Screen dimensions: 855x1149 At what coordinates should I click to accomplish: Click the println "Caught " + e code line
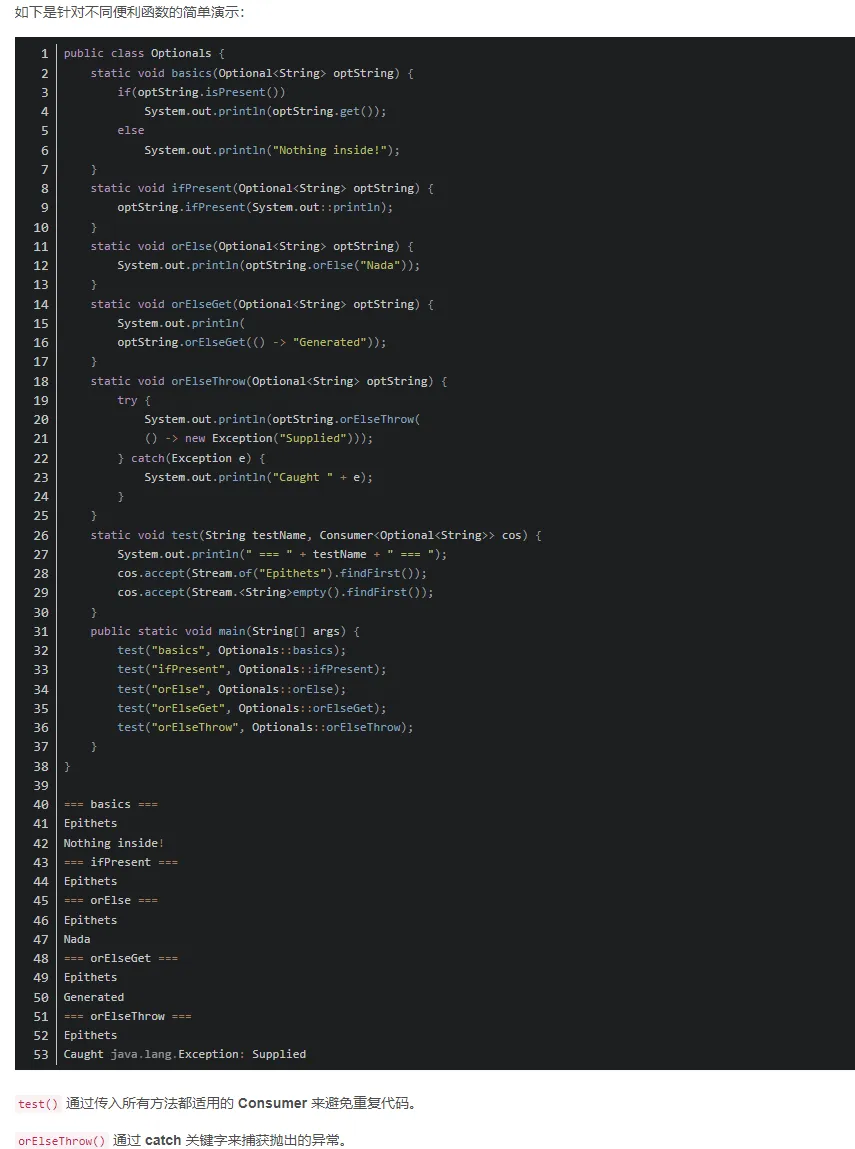[x=259, y=477]
